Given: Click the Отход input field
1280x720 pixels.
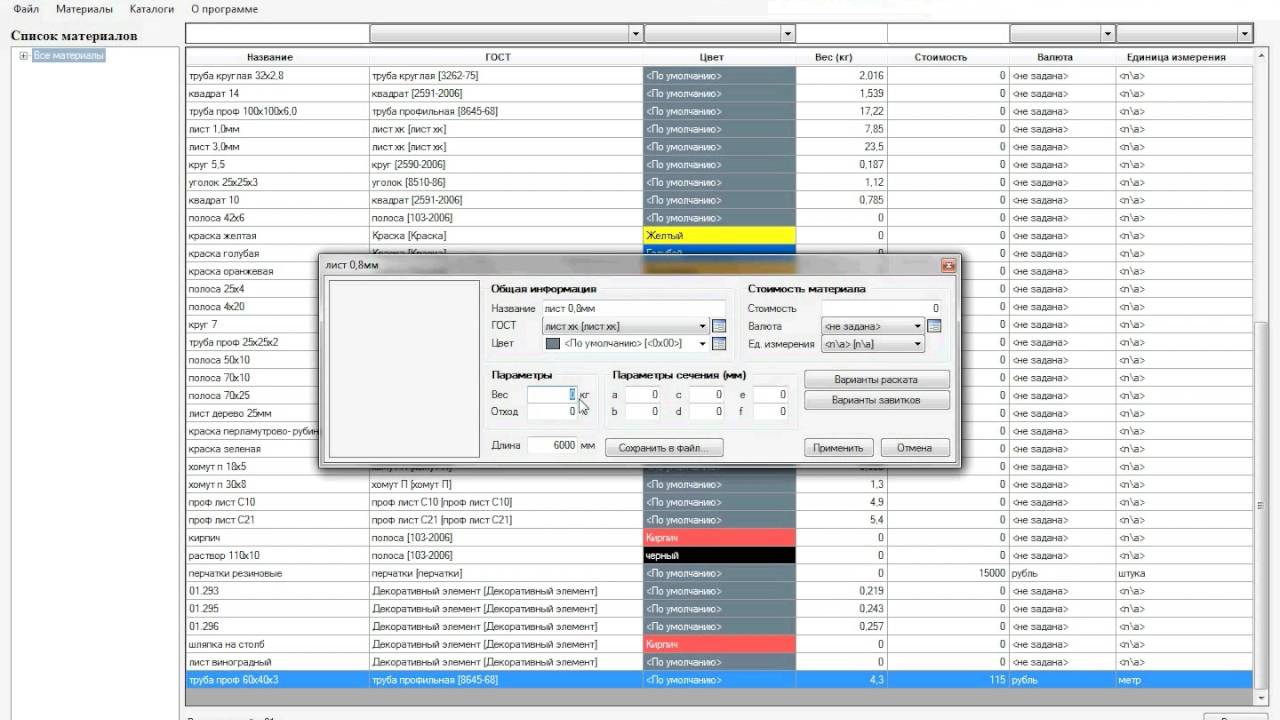Looking at the screenshot, I should click(552, 411).
